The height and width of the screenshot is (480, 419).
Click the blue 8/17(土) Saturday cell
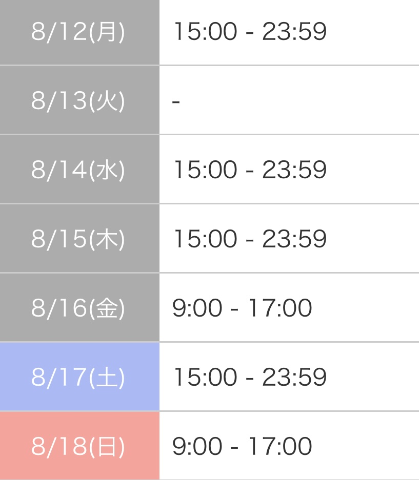pos(79,377)
